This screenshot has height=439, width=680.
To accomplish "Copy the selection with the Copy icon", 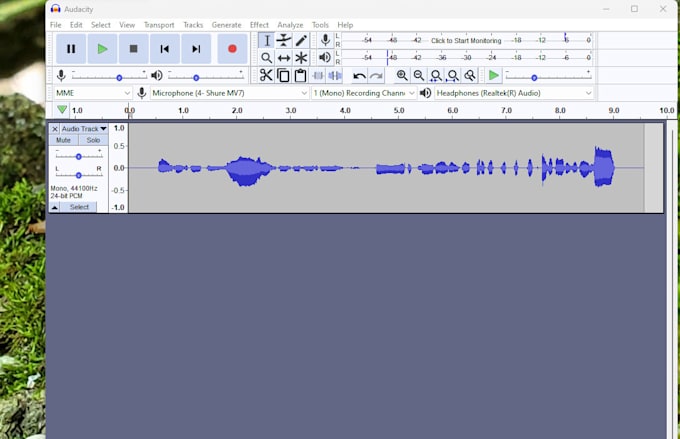I will (283, 75).
